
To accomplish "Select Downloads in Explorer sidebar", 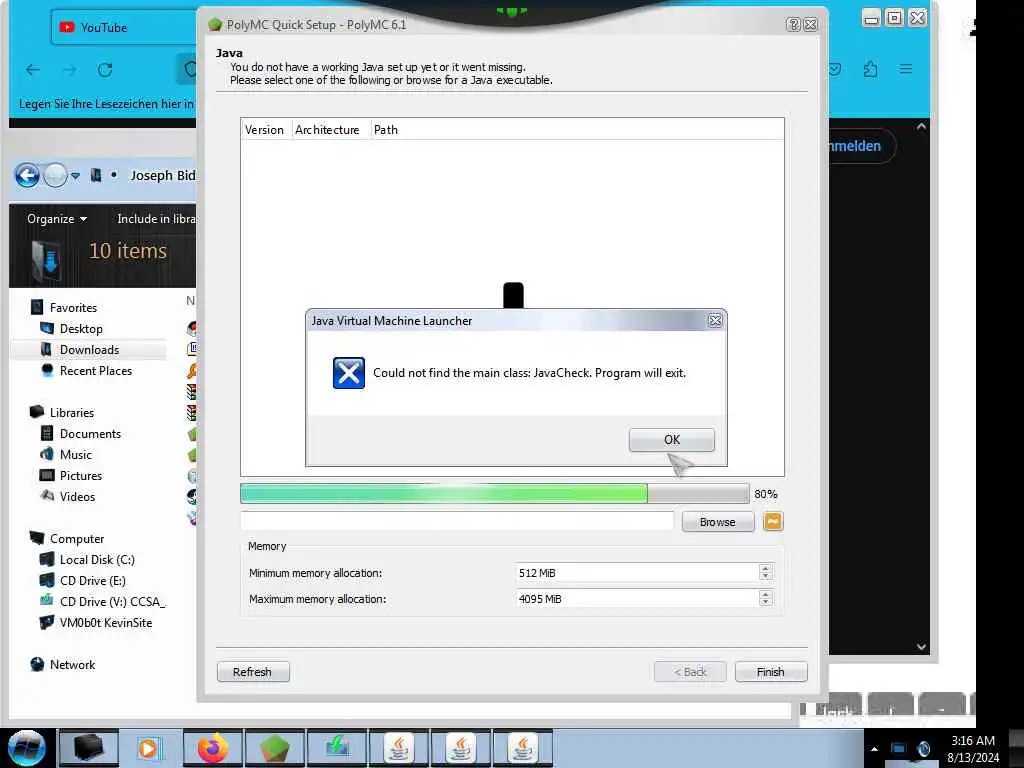I will (89, 349).
